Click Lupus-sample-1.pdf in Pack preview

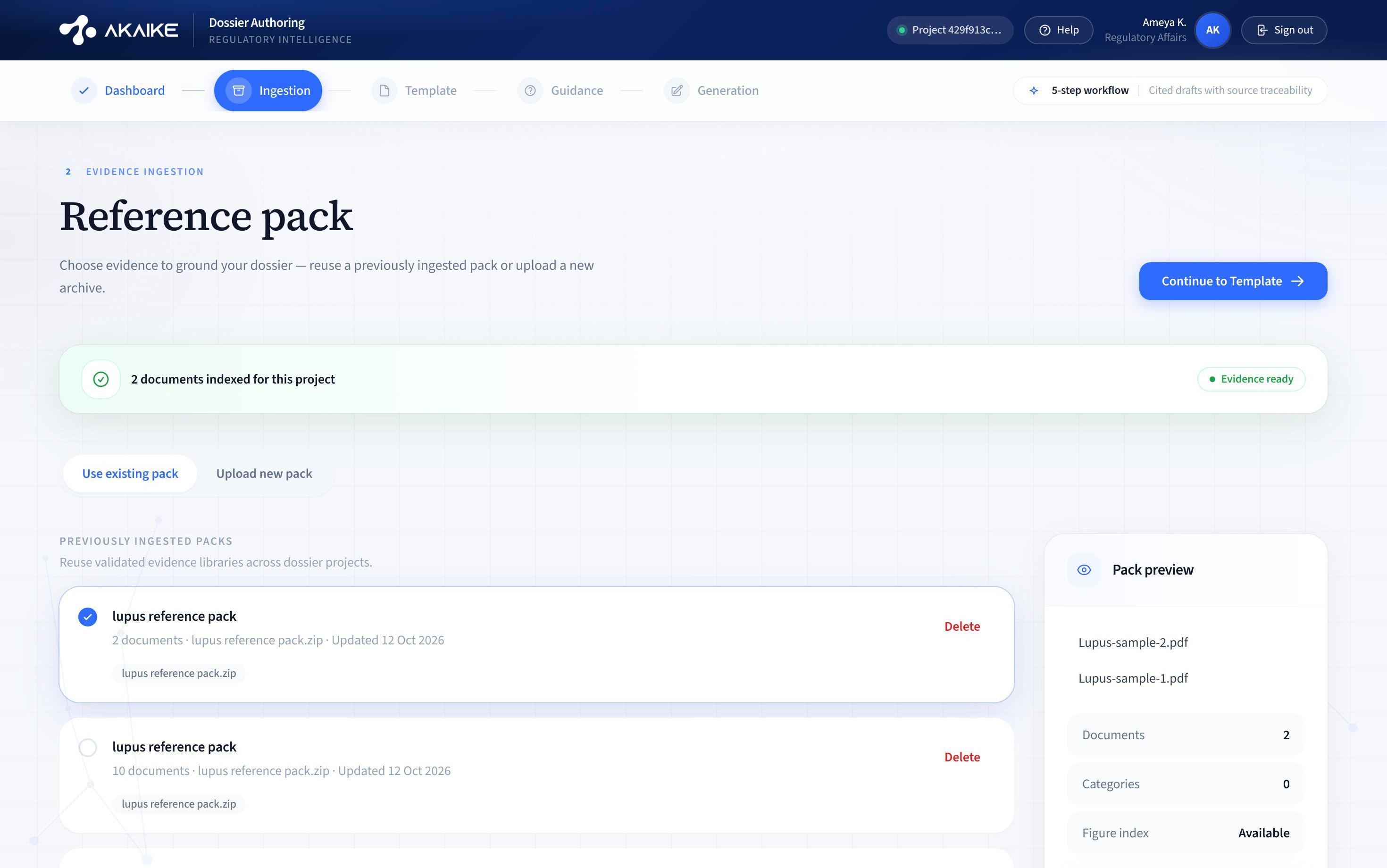(x=1133, y=678)
